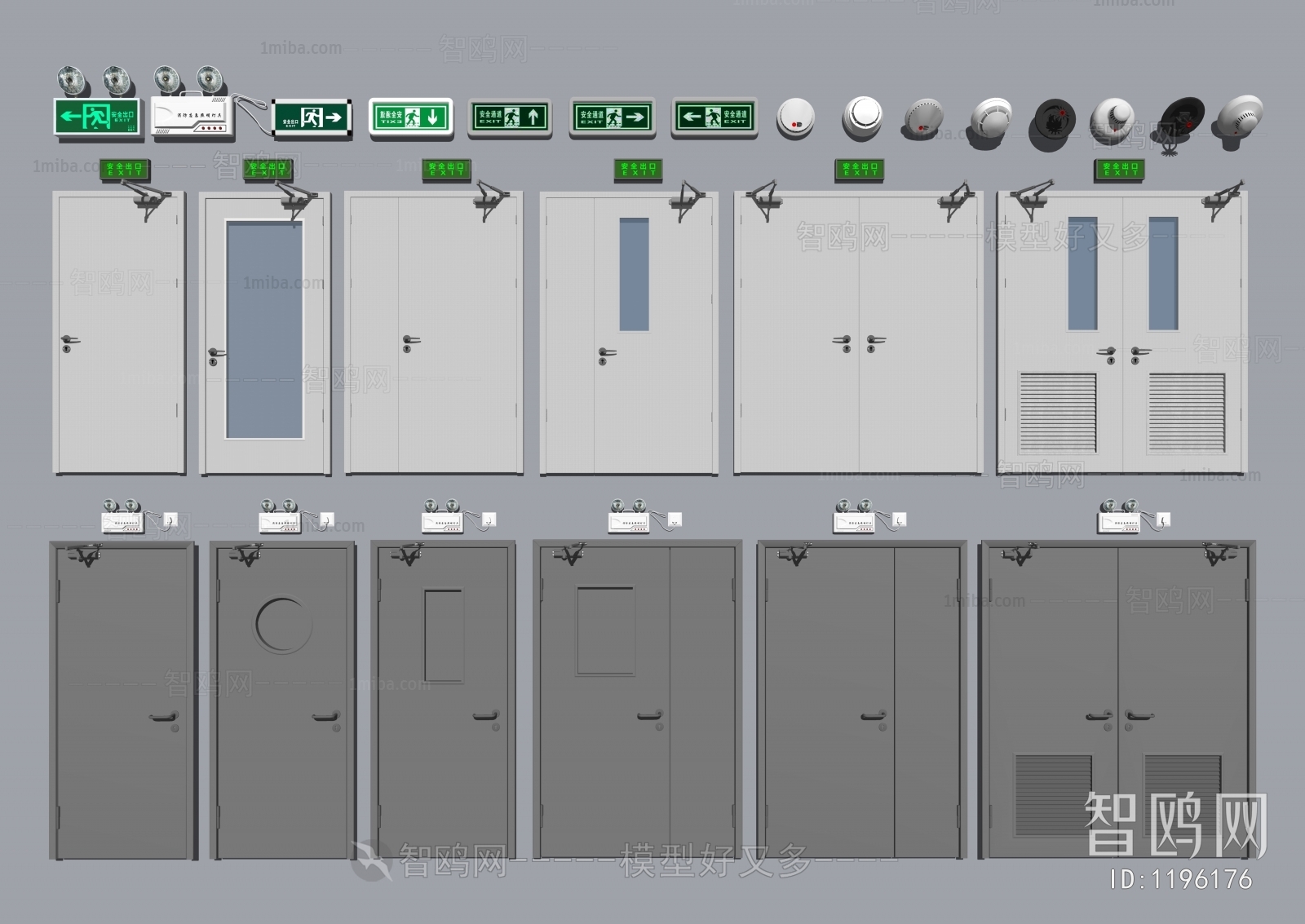Select emergency light above gray square-window double door
Image resolution: width=1305 pixels, height=924 pixels.
pyautogui.click(x=645, y=517)
